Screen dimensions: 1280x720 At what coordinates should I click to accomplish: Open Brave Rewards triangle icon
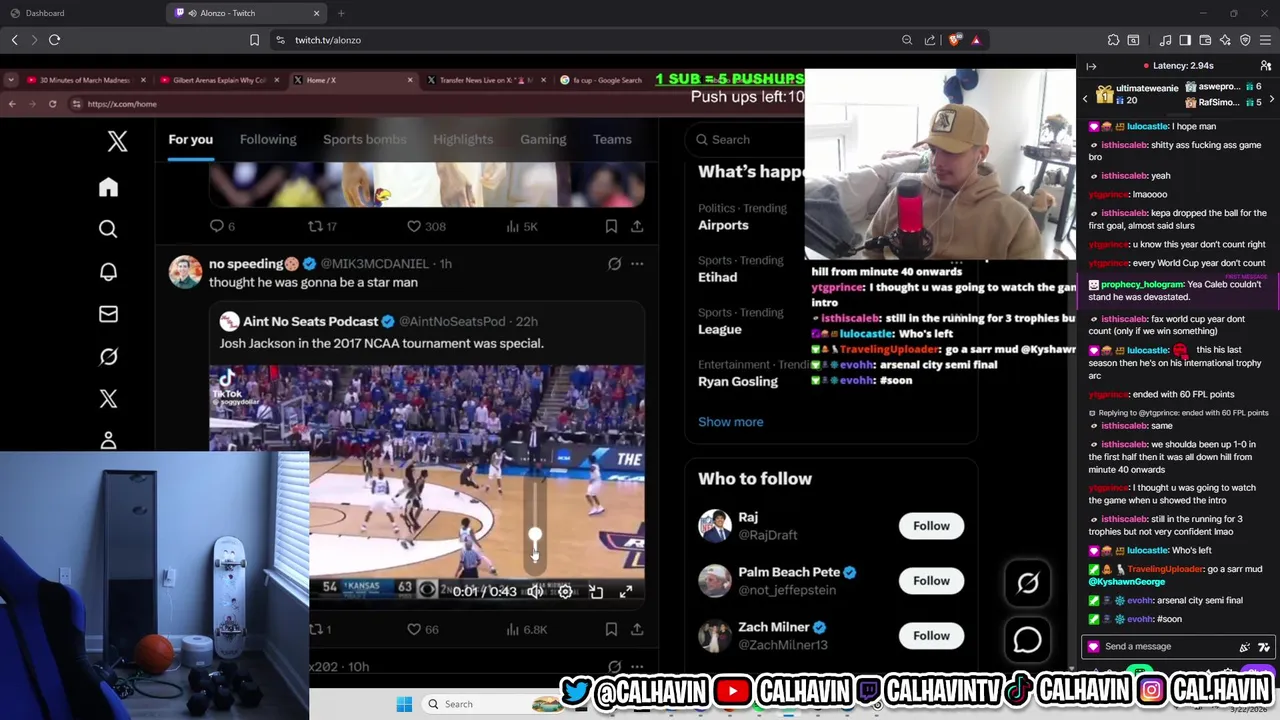point(976,40)
